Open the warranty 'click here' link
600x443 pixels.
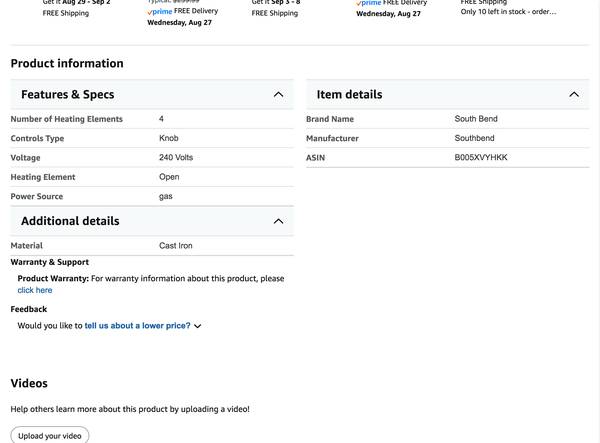pyautogui.click(x=35, y=291)
